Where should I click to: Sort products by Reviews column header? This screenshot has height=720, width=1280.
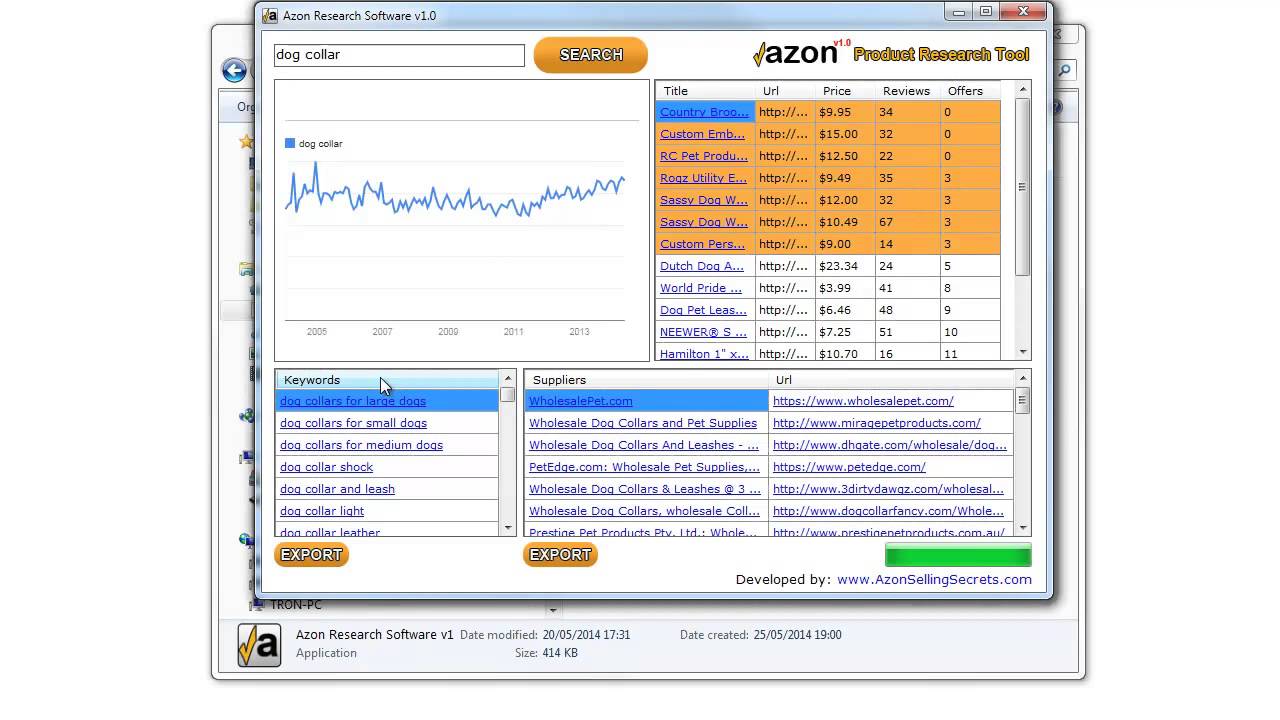point(907,91)
